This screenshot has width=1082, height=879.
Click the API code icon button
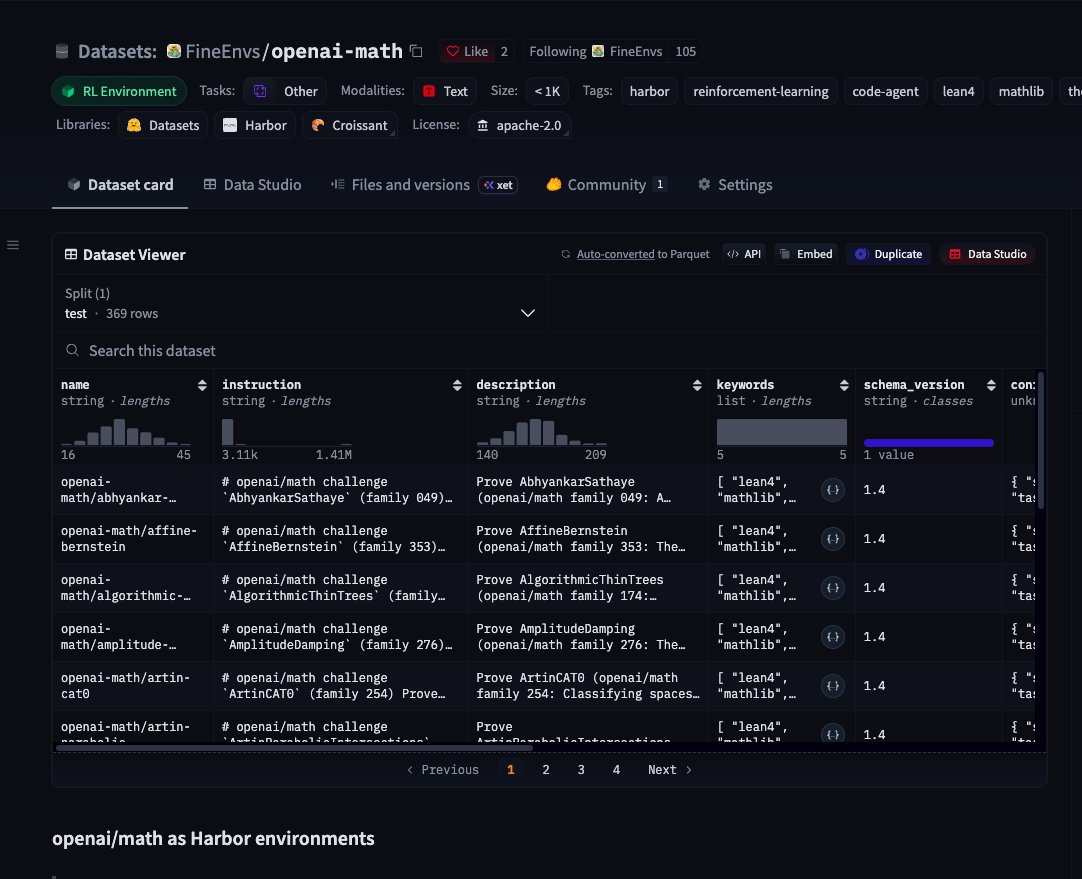[x=744, y=254]
